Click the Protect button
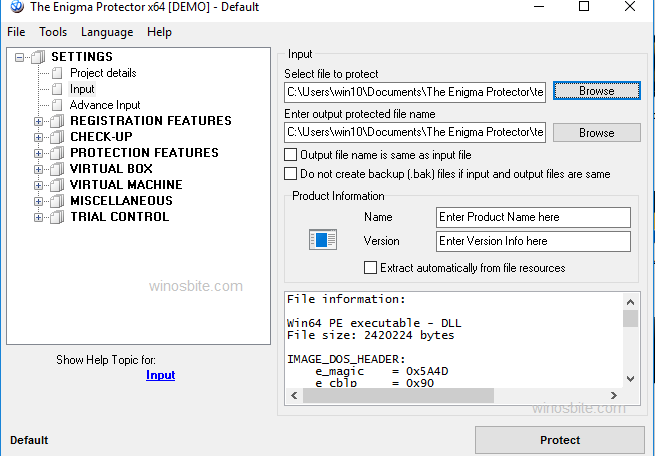The height and width of the screenshot is (456, 655). tap(560, 440)
